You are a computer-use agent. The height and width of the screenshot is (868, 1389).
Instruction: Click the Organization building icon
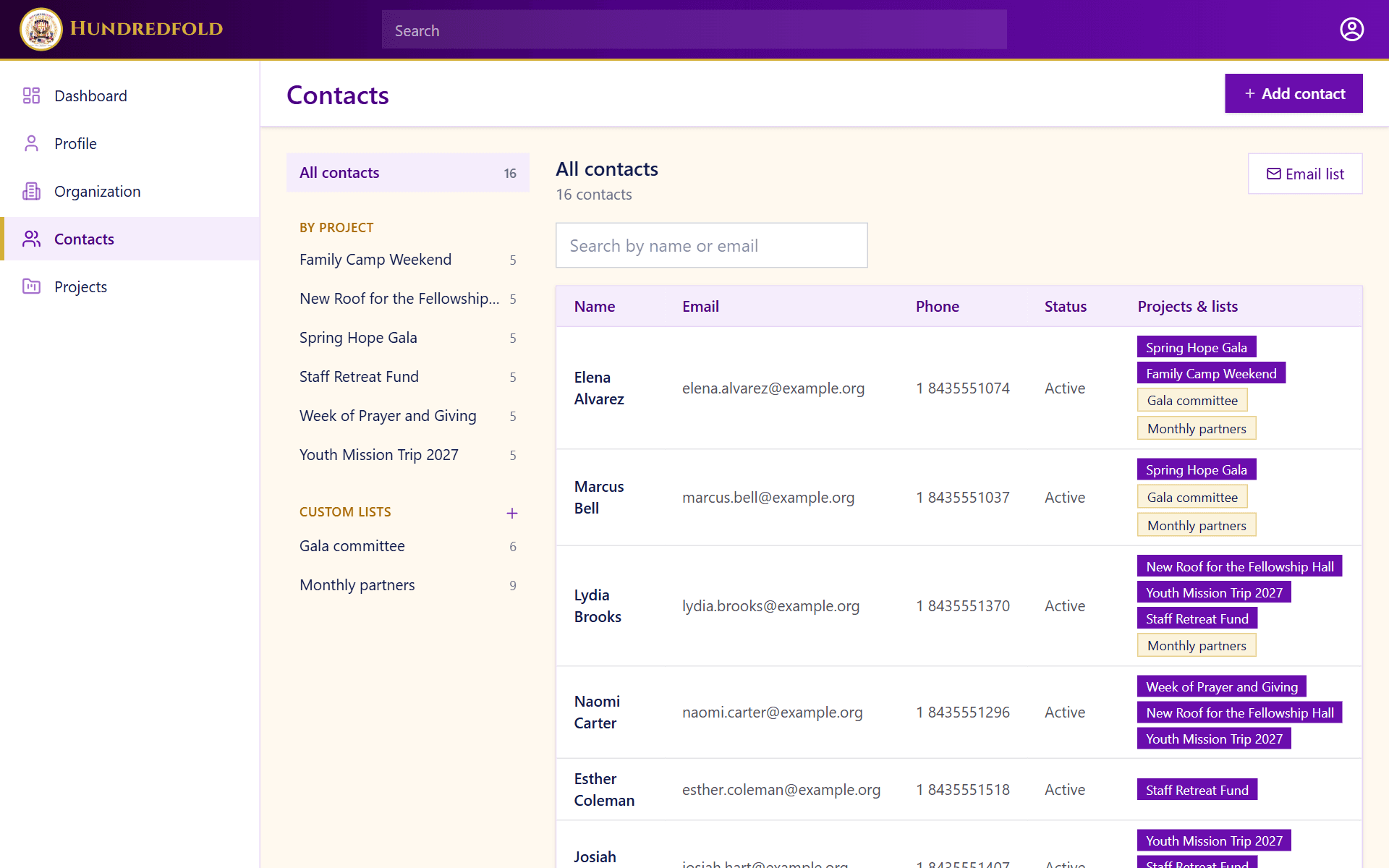[x=31, y=191]
